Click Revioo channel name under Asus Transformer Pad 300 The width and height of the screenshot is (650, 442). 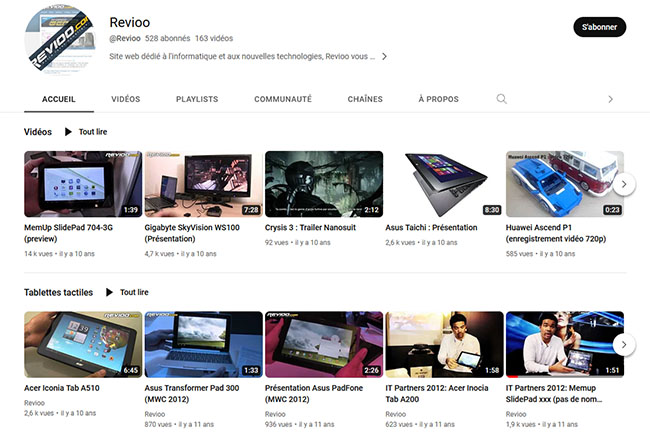coord(155,414)
